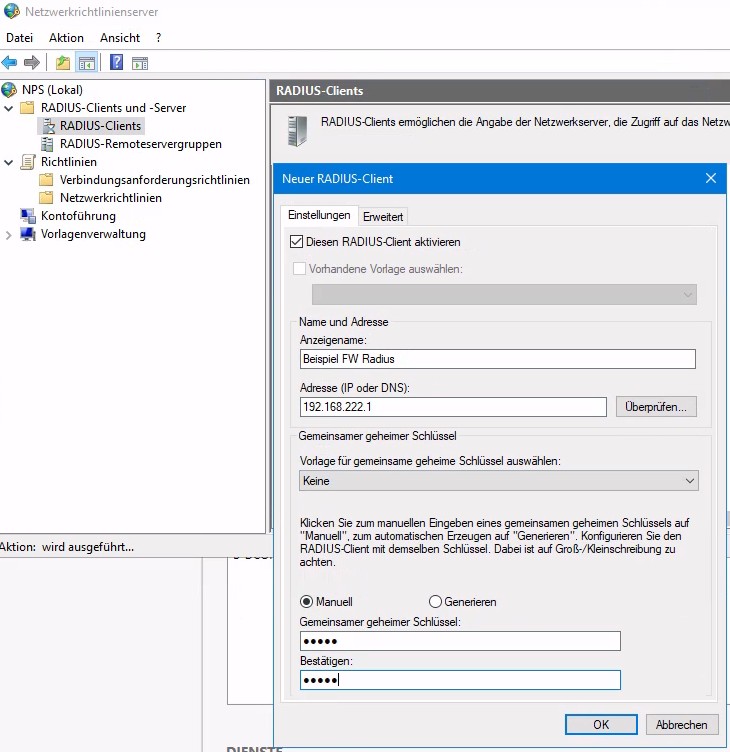Expand the Vorlagenverwaltung tree node

(x=9, y=235)
